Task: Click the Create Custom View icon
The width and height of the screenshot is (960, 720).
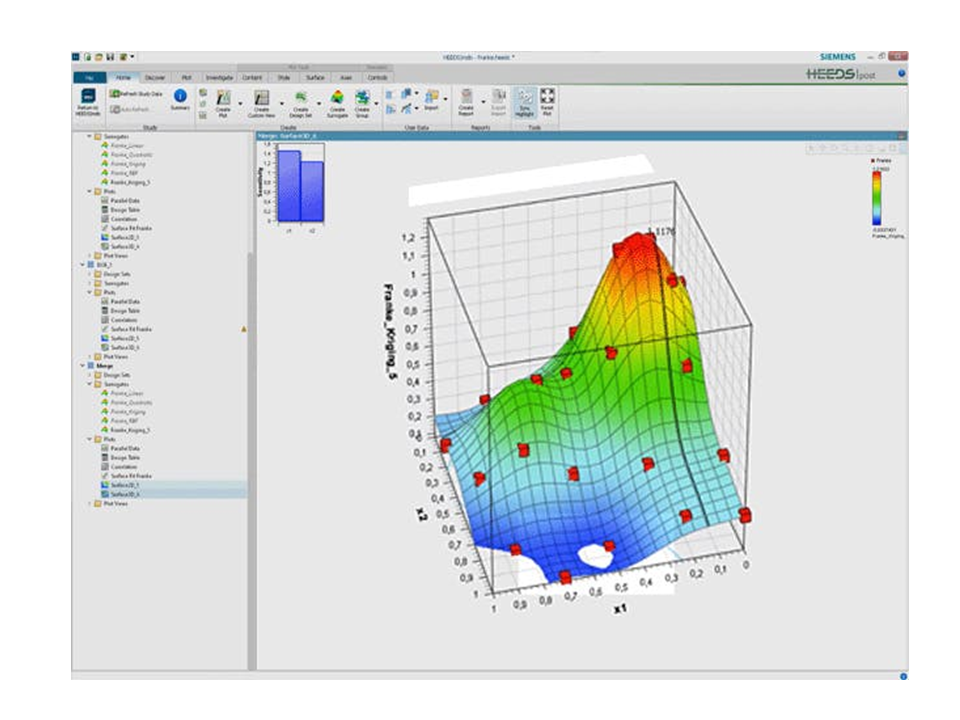Action: [x=261, y=97]
